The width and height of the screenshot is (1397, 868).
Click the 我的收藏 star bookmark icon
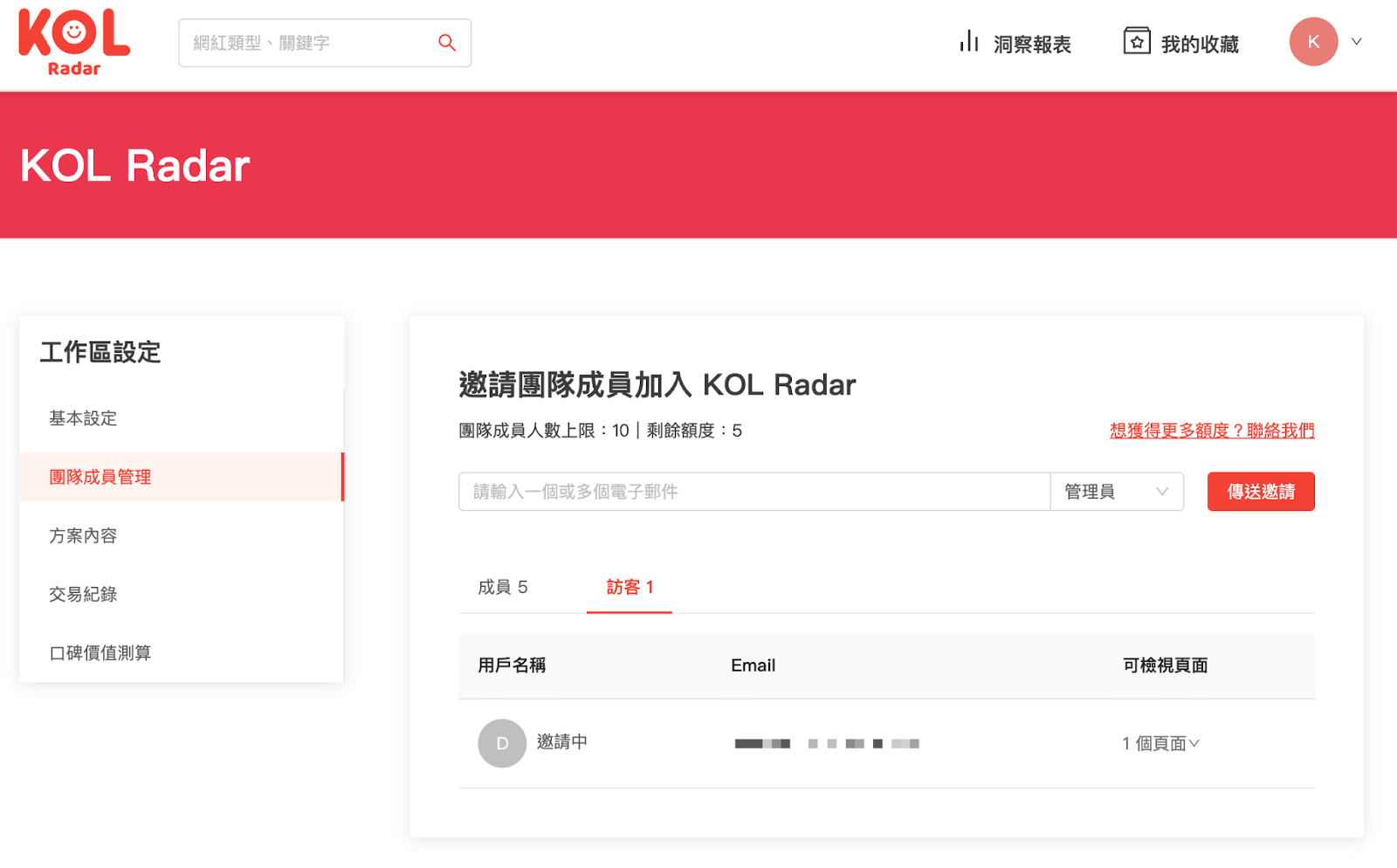coord(1137,41)
